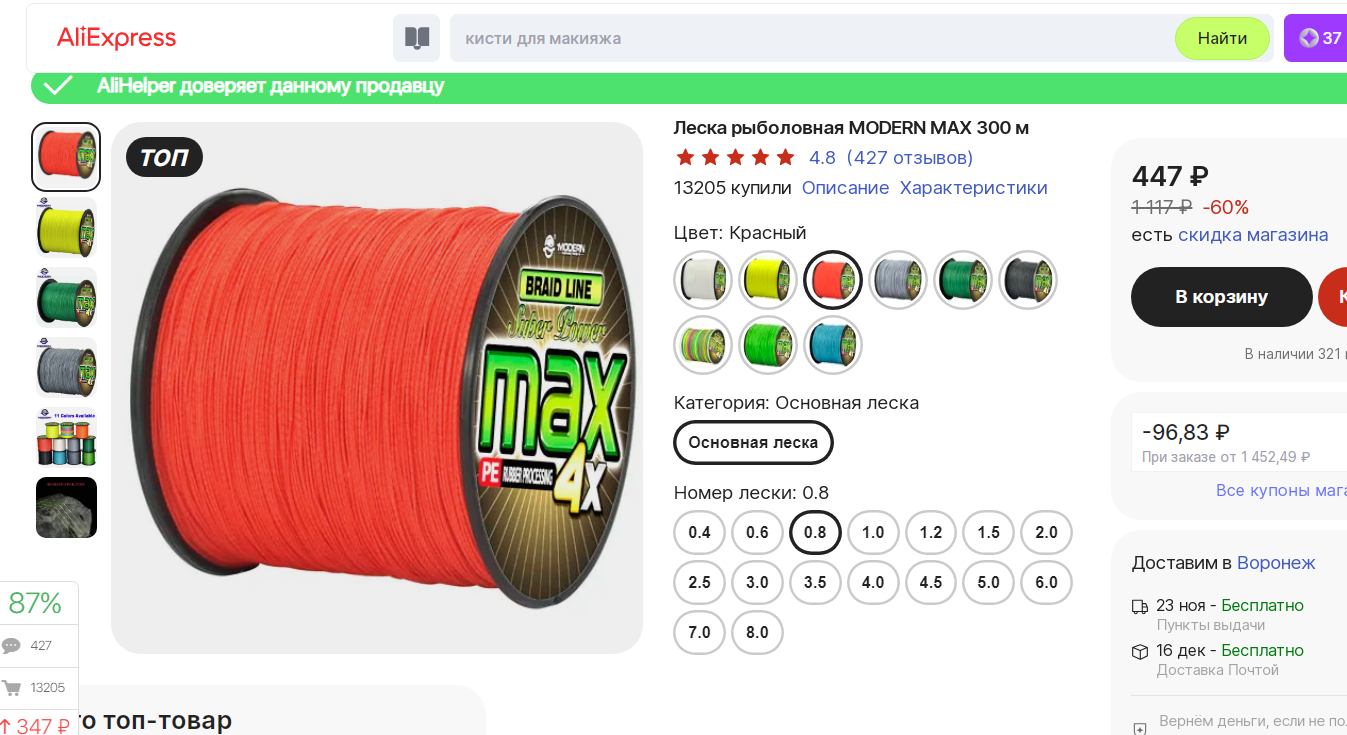Choose line number 8.0 option
This screenshot has width=1347, height=735.
tap(757, 632)
